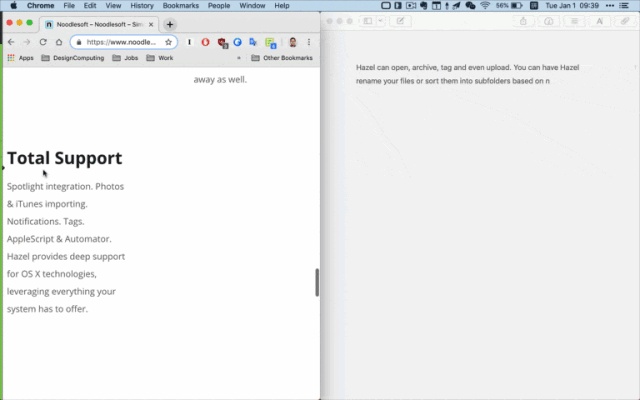Open the Notification Center list icon

[x=624, y=6]
